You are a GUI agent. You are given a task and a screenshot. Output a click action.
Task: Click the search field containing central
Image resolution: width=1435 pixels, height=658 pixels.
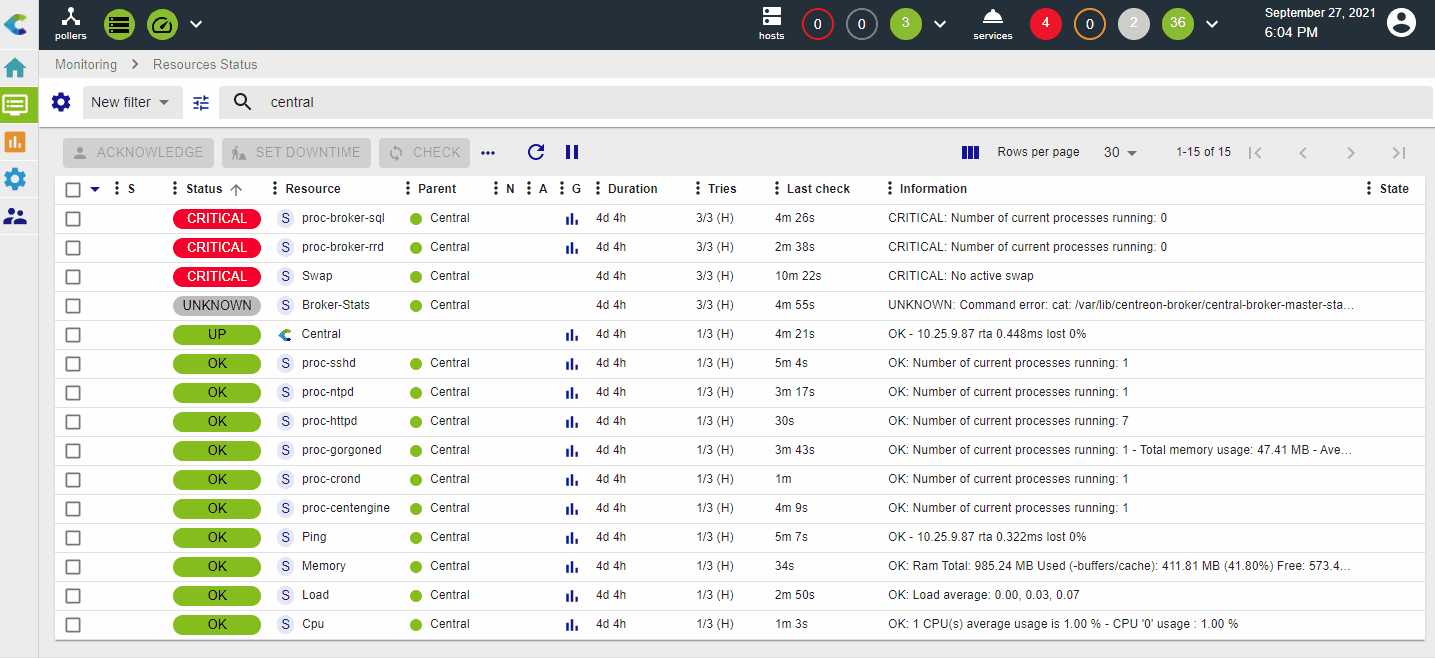(824, 102)
